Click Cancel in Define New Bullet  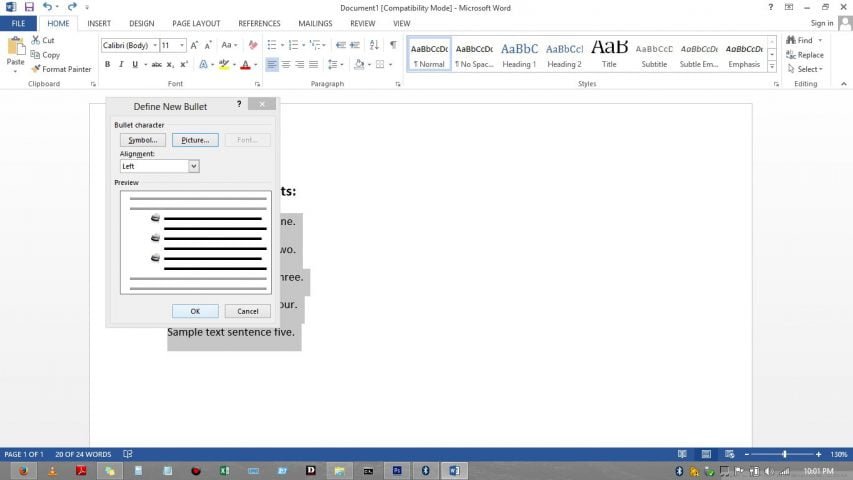coord(248,311)
